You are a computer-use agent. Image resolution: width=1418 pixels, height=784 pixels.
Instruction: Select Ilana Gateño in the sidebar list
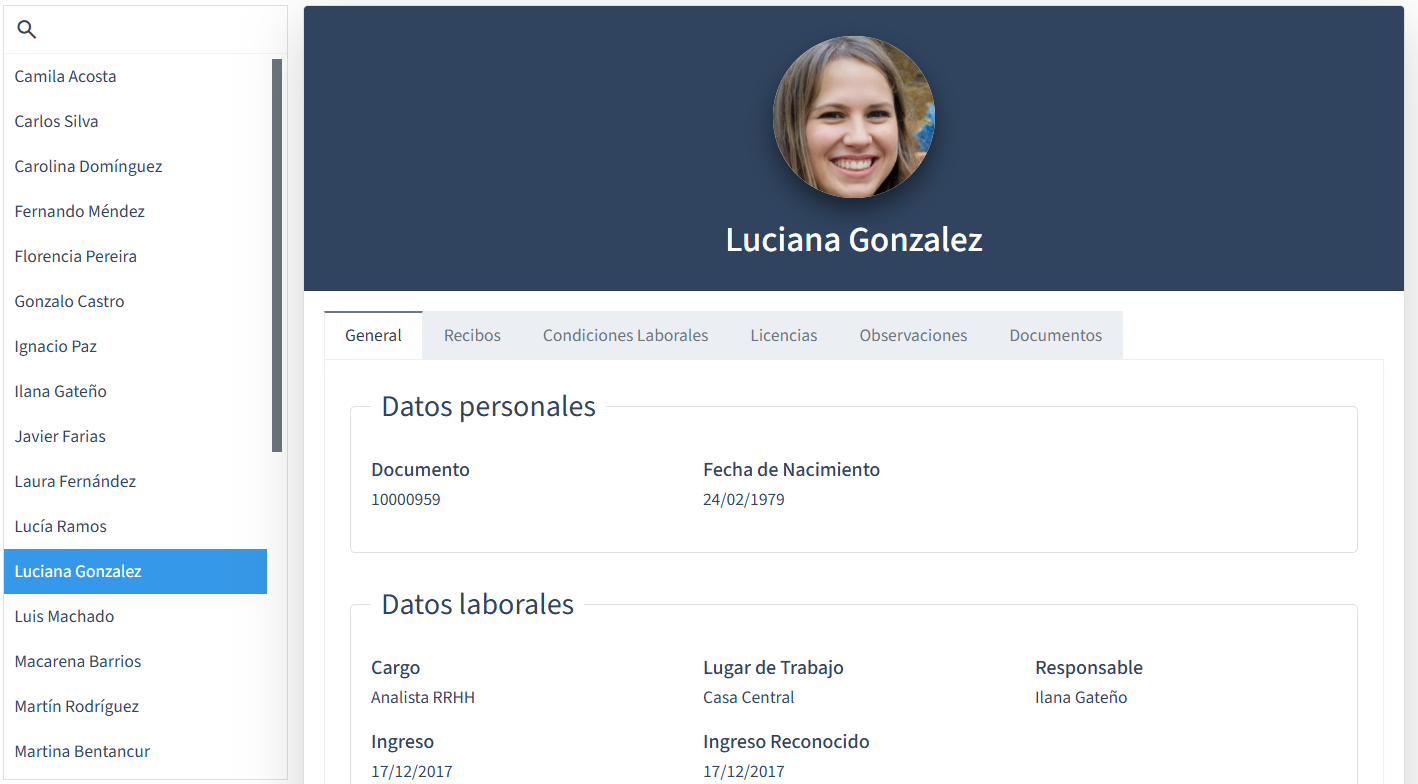tap(60, 392)
